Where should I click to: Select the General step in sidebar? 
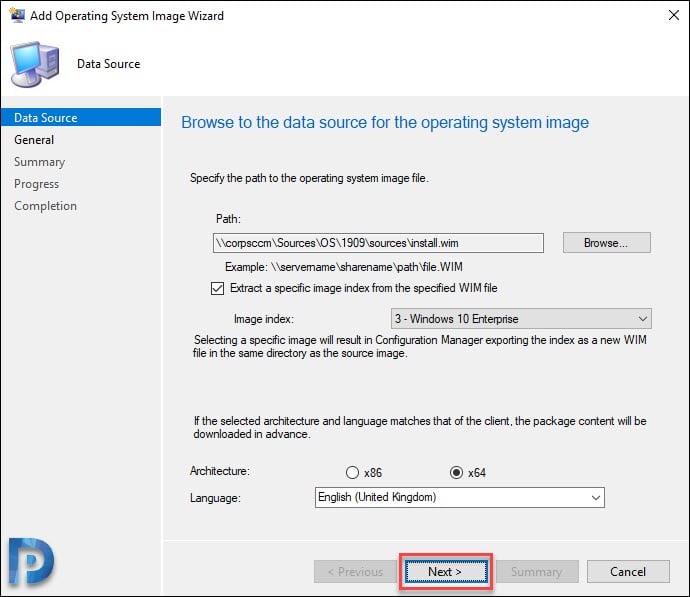pos(34,140)
